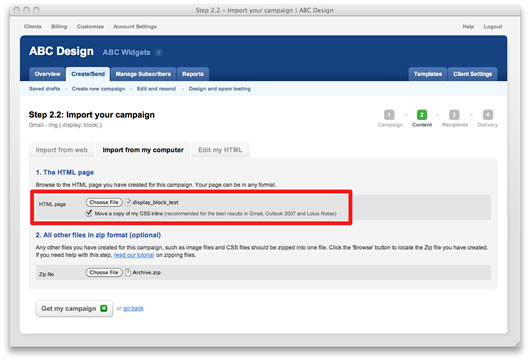Open the Edit my HTML tab
The width and height of the screenshot is (530, 361).
pyautogui.click(x=220, y=150)
